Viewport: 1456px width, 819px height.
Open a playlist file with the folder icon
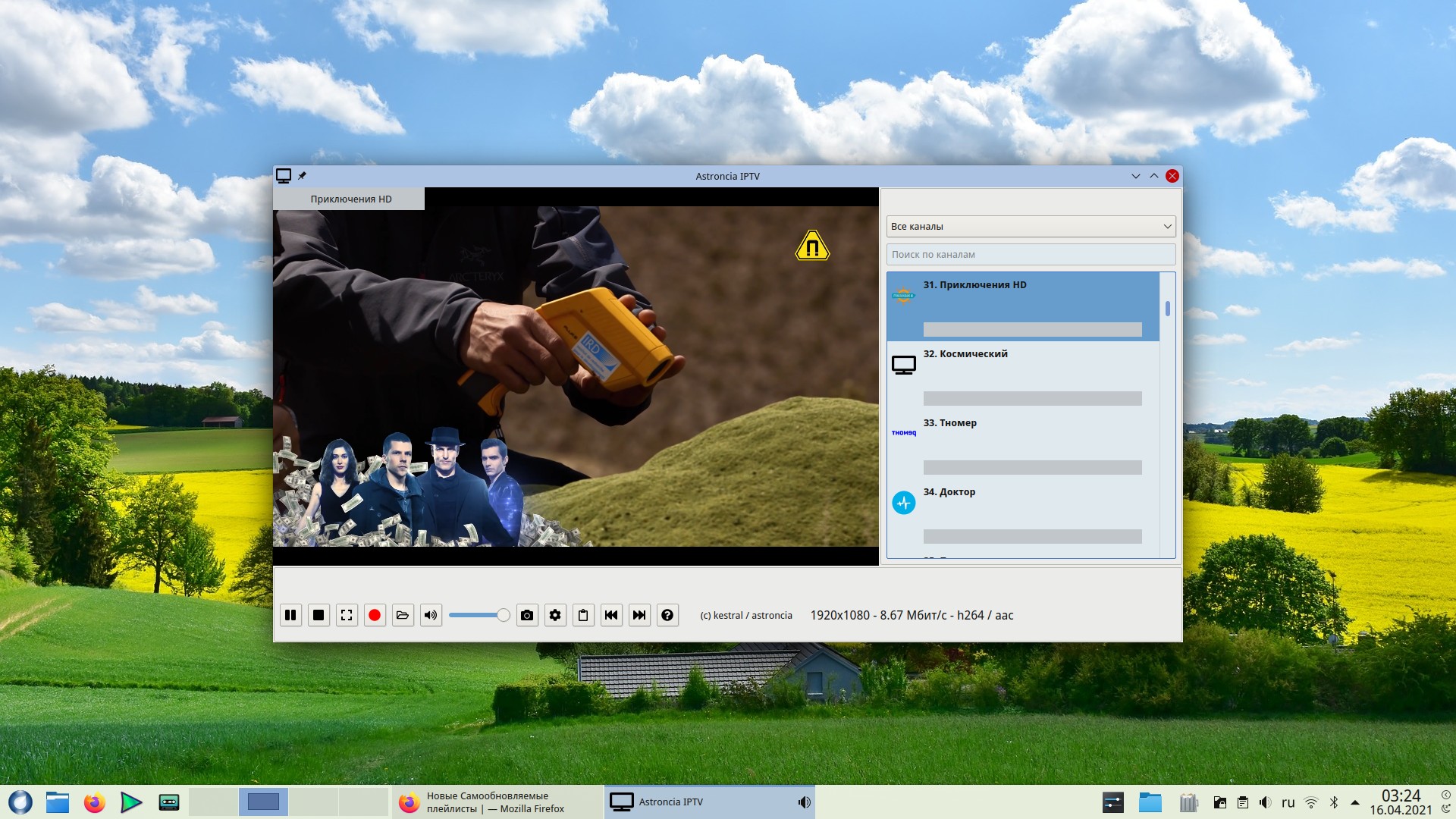[x=403, y=615]
